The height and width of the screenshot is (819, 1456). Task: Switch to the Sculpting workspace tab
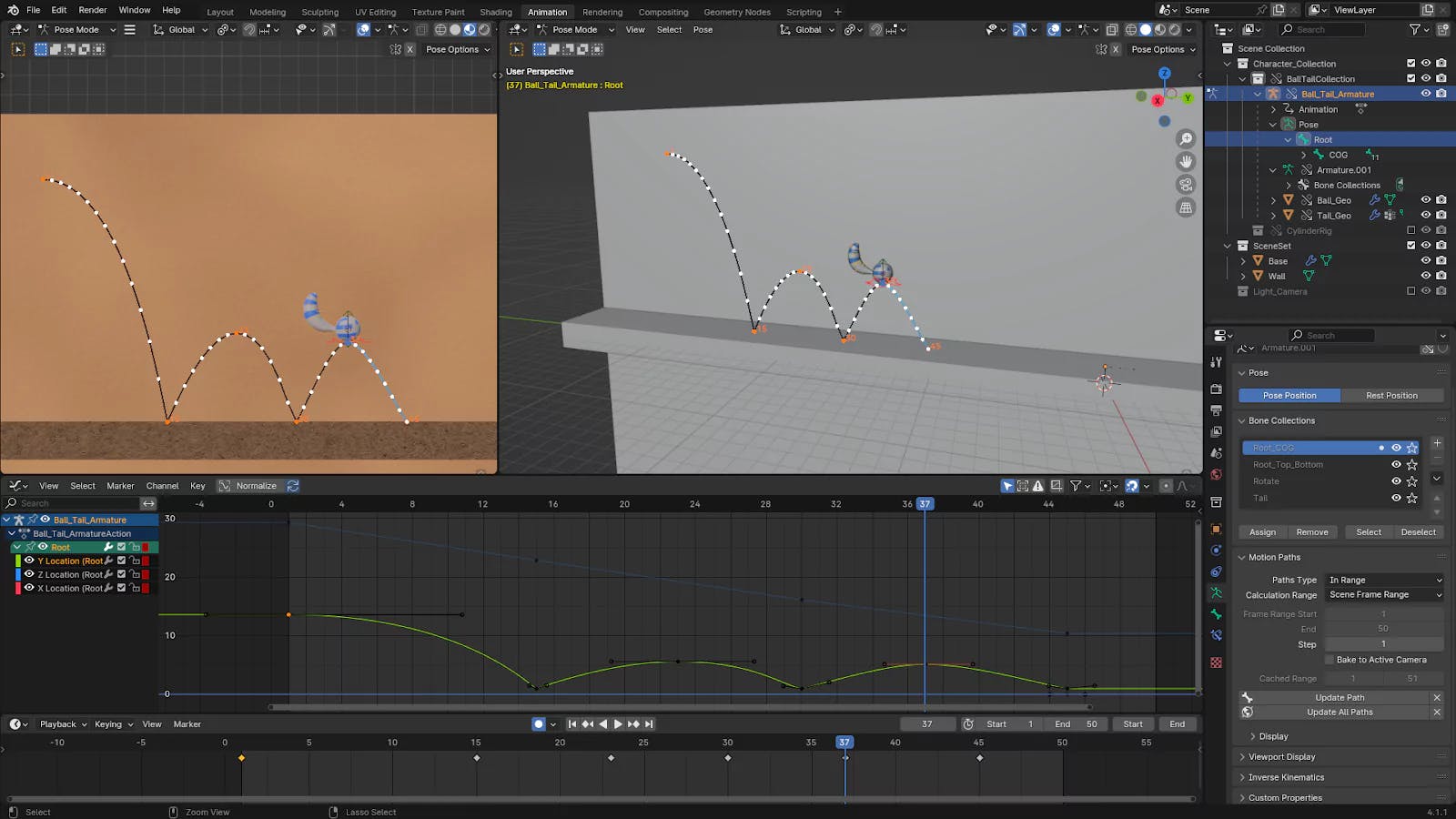(319, 12)
